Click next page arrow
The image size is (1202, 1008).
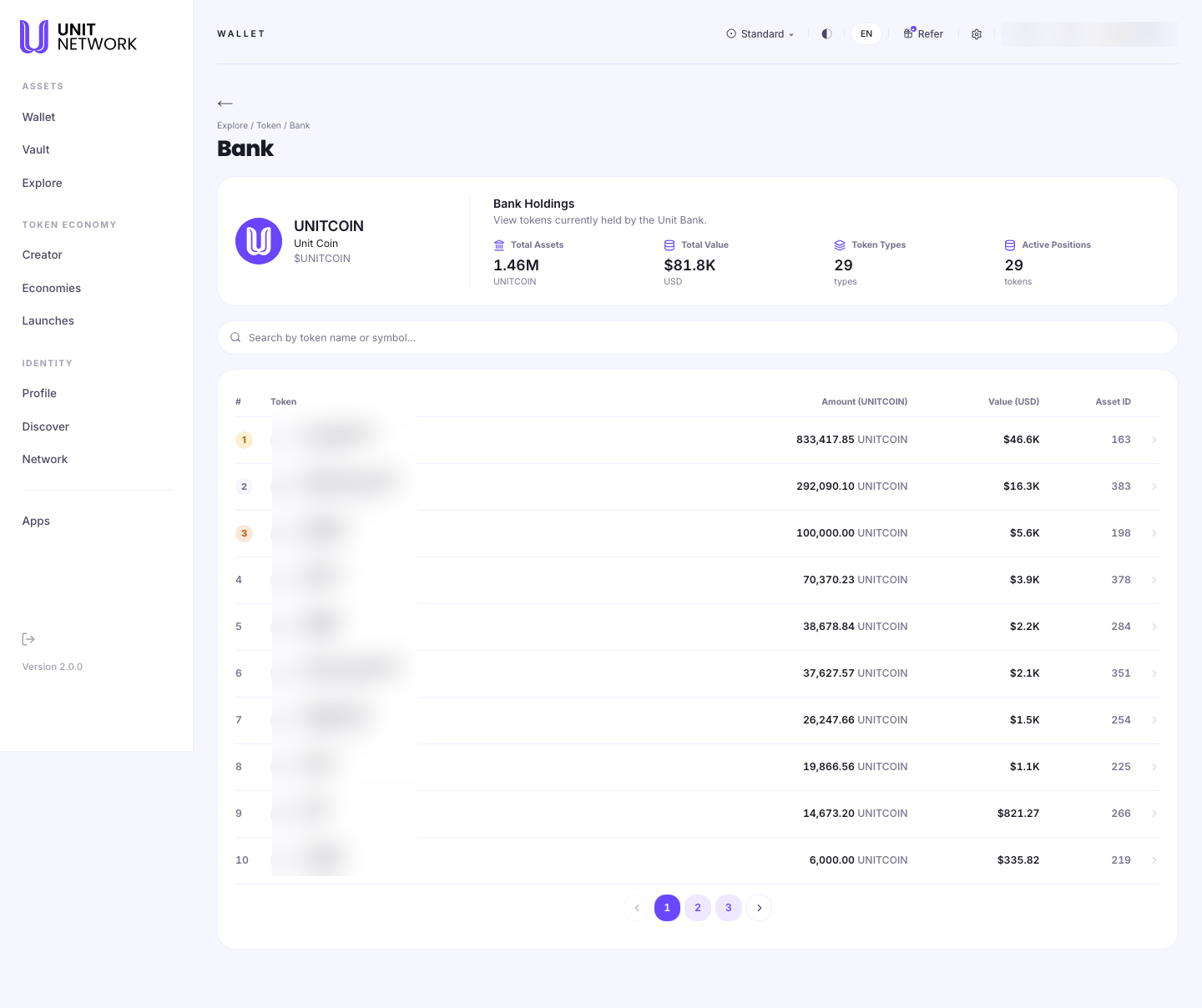(x=759, y=908)
